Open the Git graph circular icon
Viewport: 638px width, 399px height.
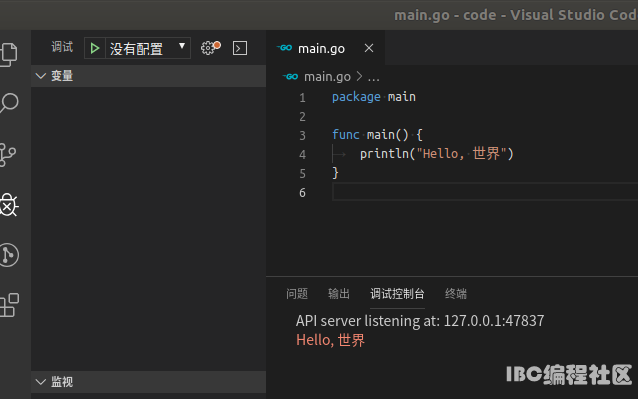point(9,255)
